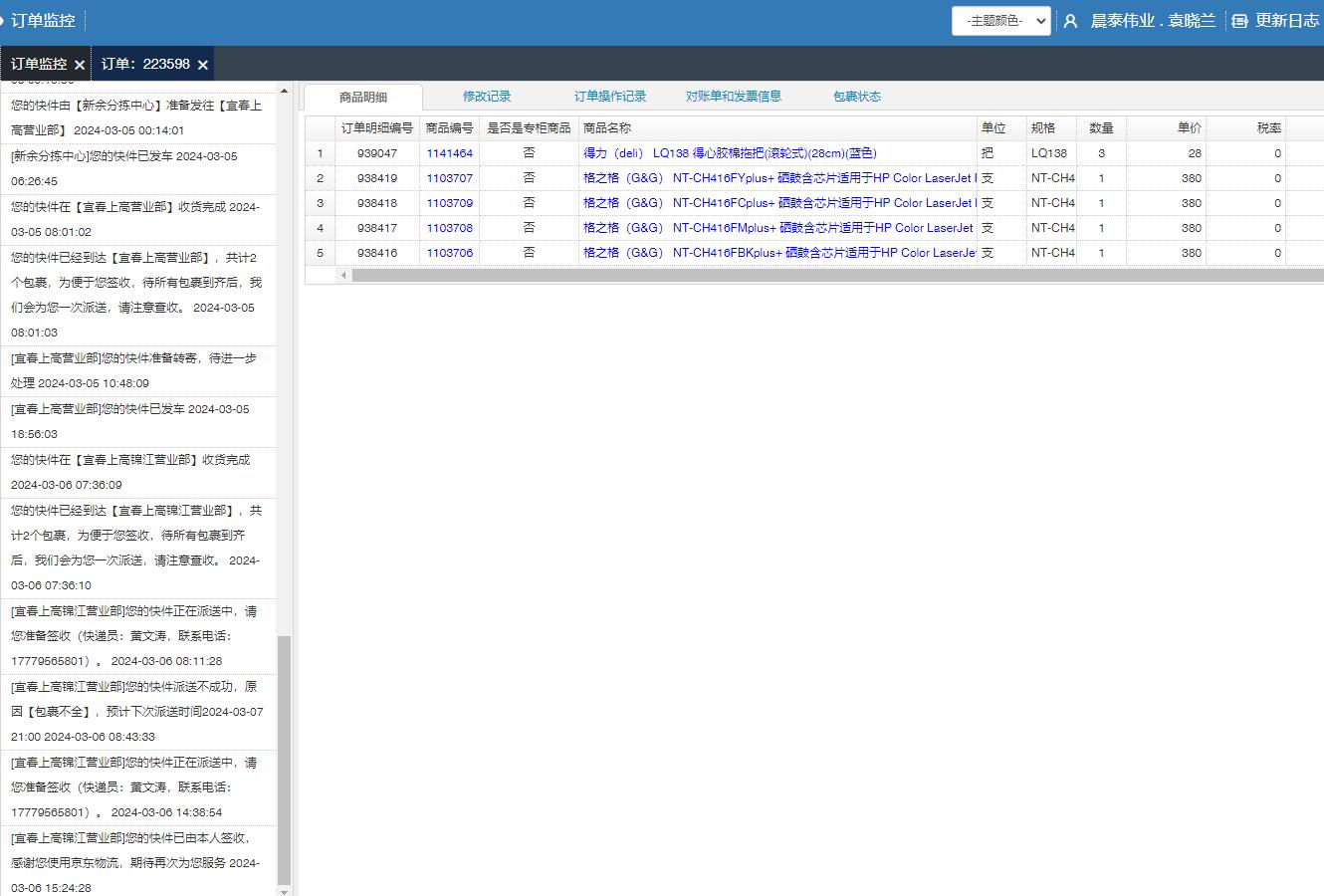Screen dimensions: 1324x896
Task: Click the down arrow of logistics panel scrollbar
Action: click(284, 891)
